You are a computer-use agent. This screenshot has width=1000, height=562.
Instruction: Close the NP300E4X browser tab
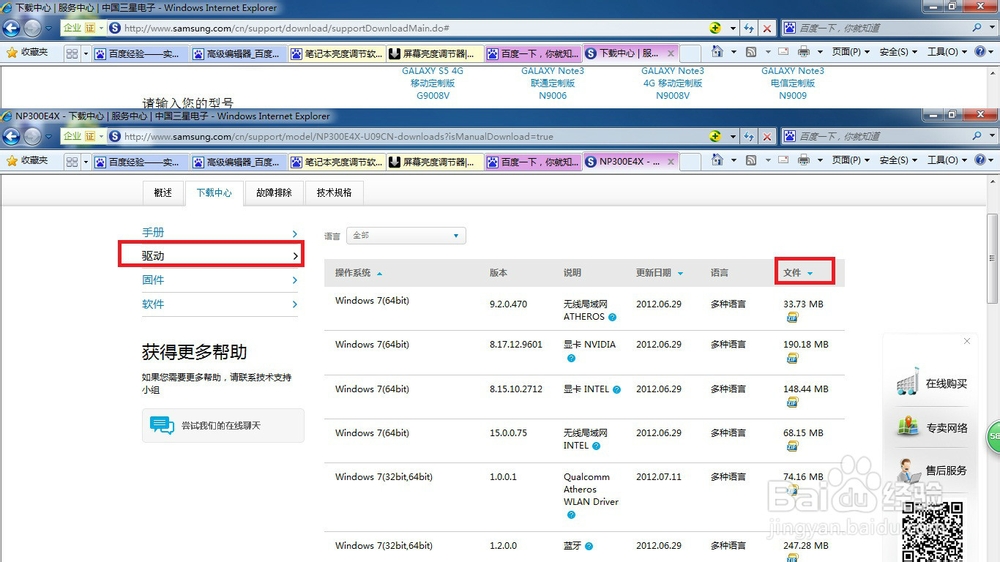(670, 162)
